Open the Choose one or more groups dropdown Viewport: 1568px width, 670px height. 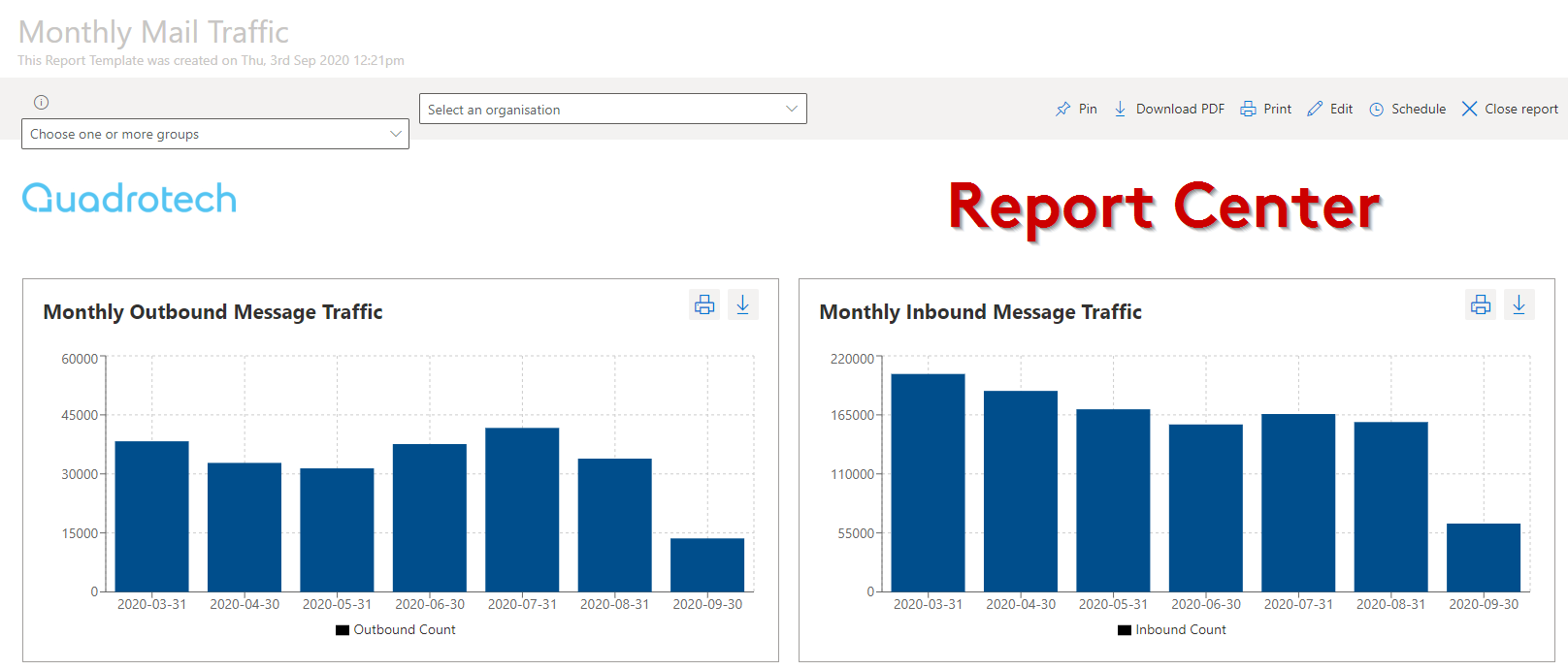pyautogui.click(x=215, y=134)
